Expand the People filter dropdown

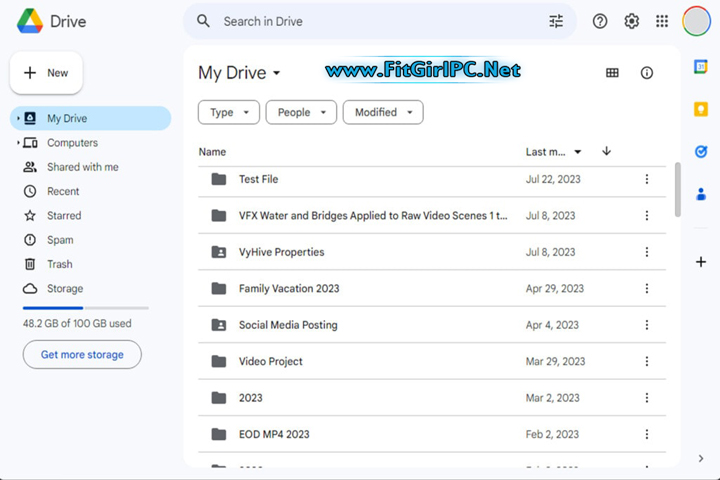pos(300,113)
